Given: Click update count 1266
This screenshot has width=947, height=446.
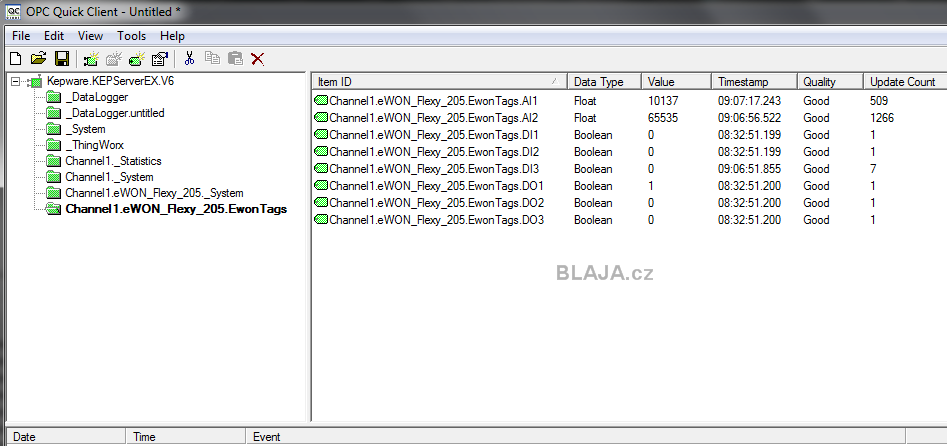Looking at the screenshot, I should (x=882, y=118).
